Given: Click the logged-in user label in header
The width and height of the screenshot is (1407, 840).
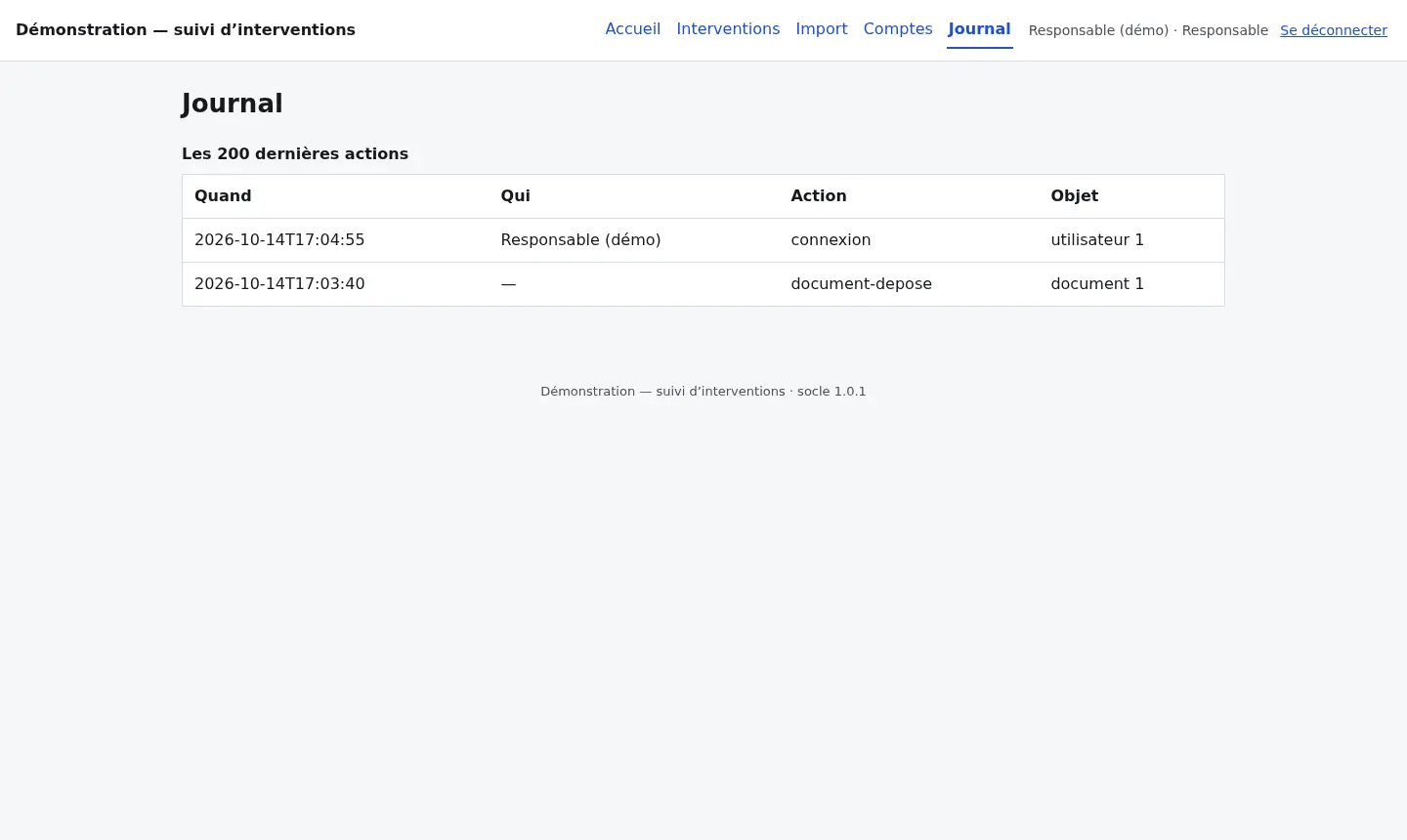Looking at the screenshot, I should 1148,30.
